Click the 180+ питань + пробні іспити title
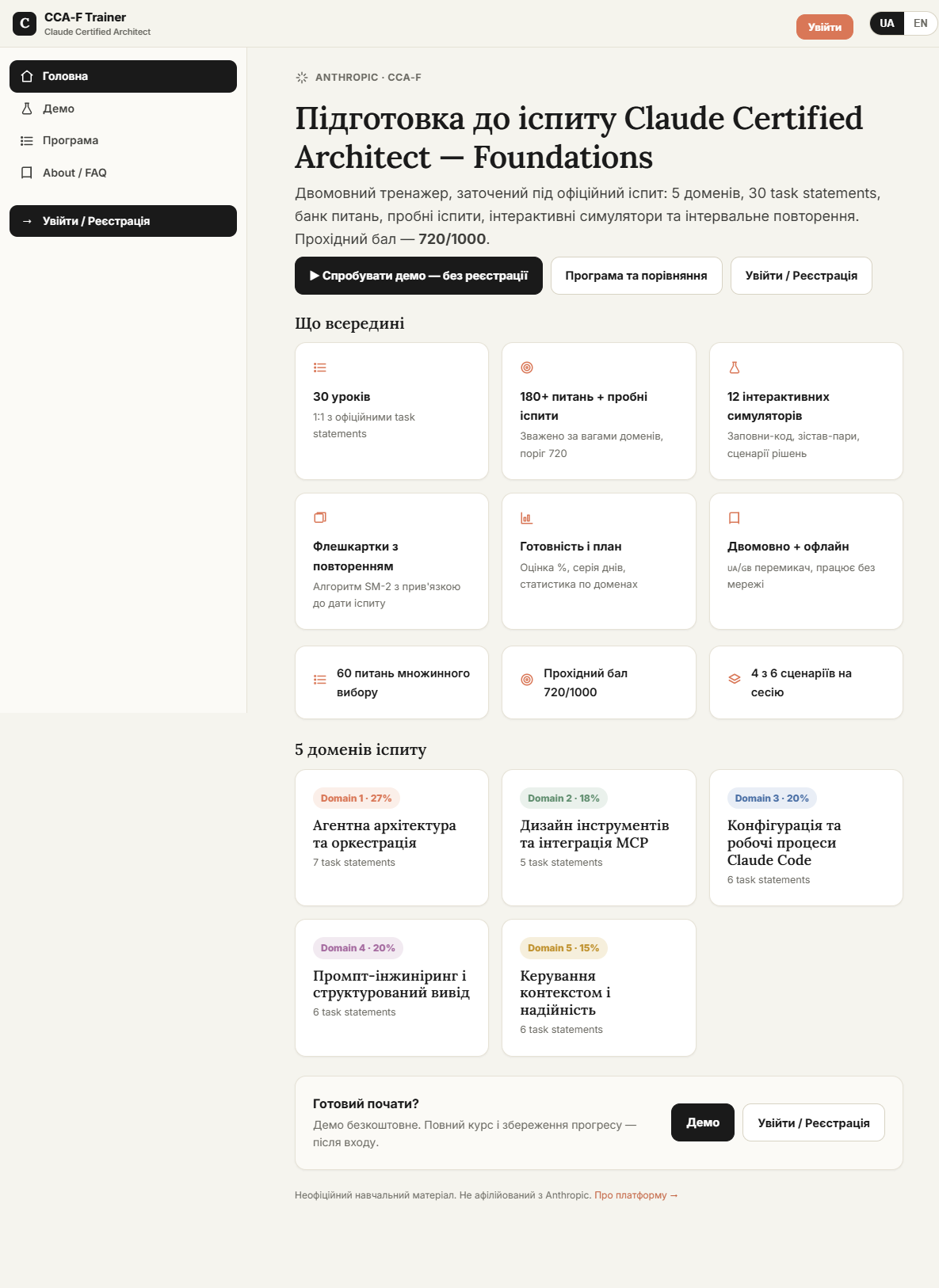The width and height of the screenshot is (939, 1288). coord(583,406)
